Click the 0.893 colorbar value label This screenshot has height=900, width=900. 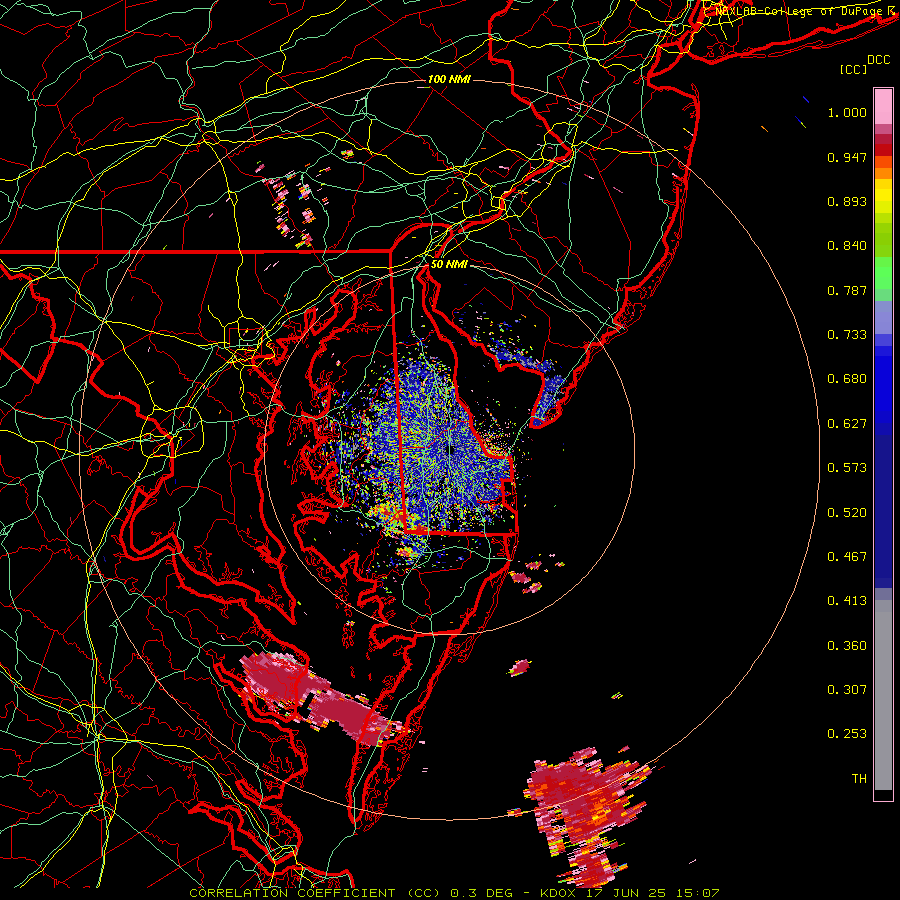point(847,201)
